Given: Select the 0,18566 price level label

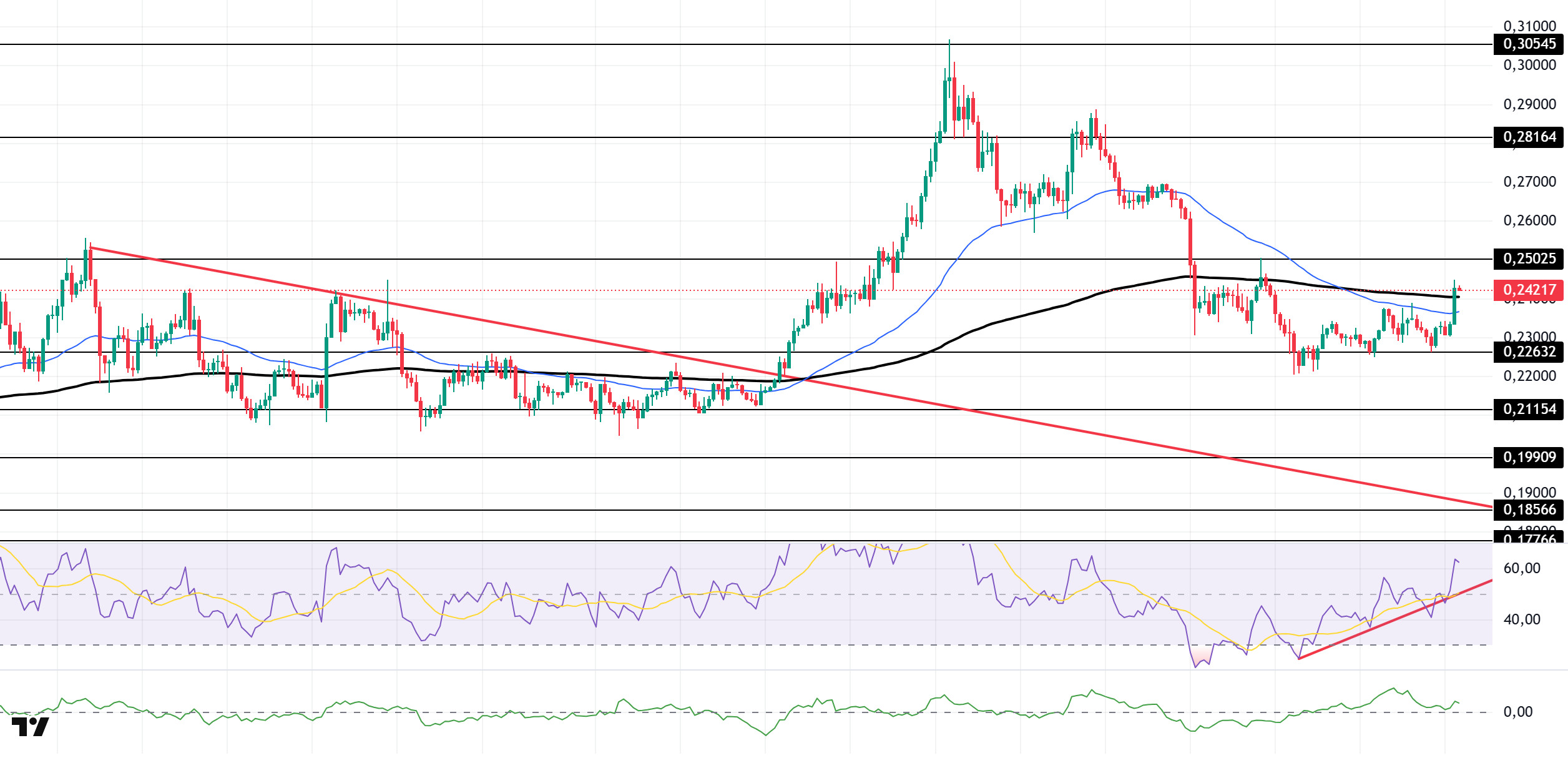Looking at the screenshot, I should point(1529,509).
